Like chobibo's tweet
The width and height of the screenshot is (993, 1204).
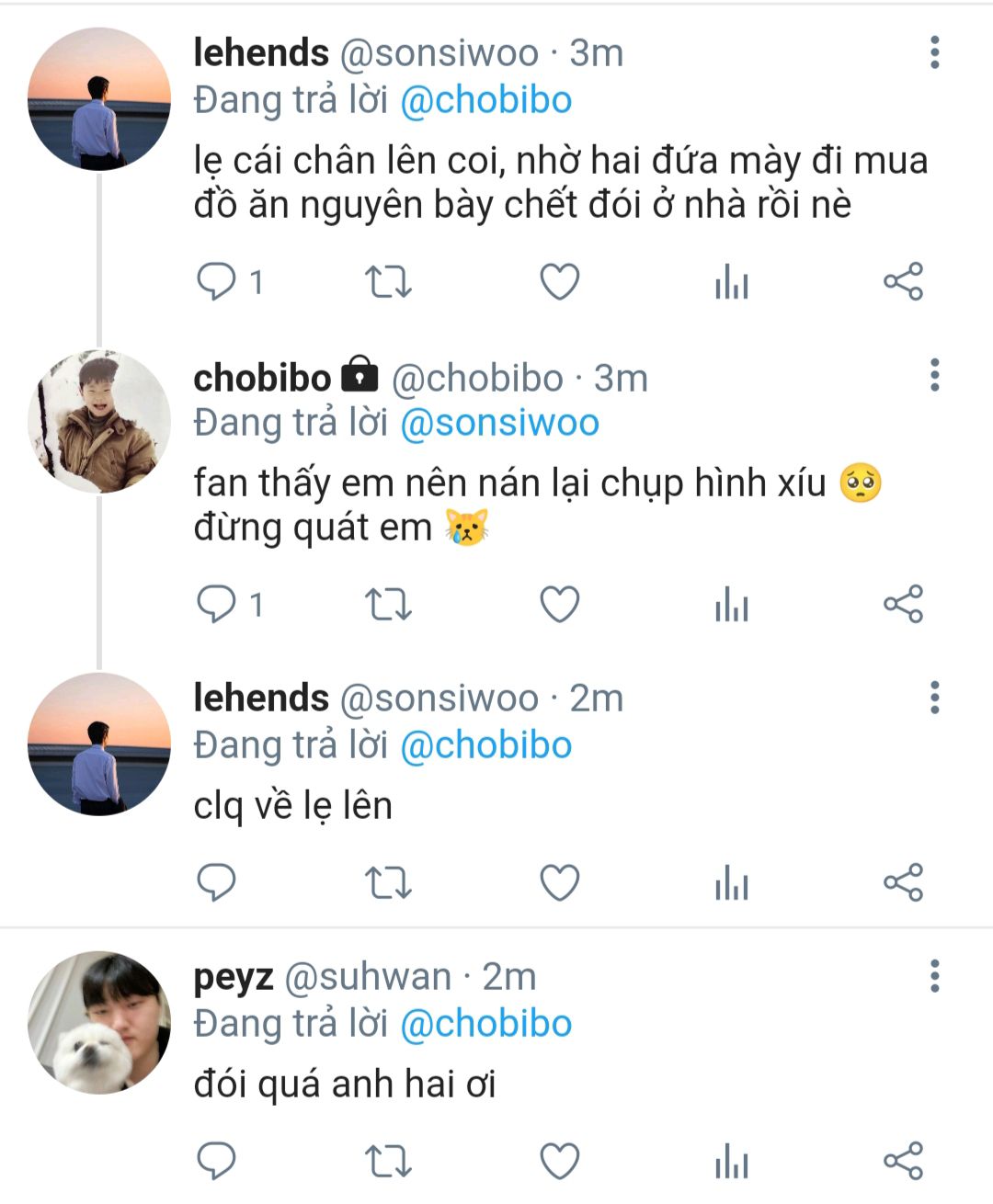[x=559, y=605]
